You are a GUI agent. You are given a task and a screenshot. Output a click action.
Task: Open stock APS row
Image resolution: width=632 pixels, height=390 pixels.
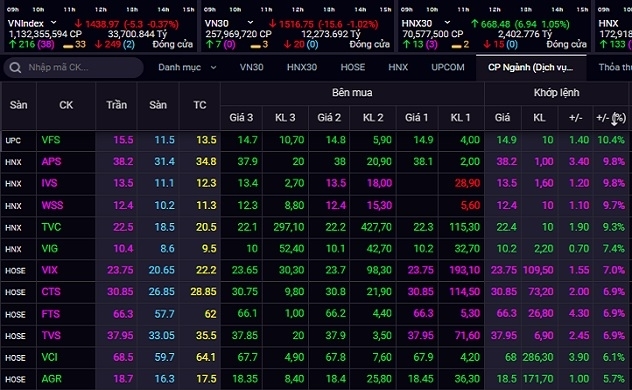pyautogui.click(x=316, y=162)
